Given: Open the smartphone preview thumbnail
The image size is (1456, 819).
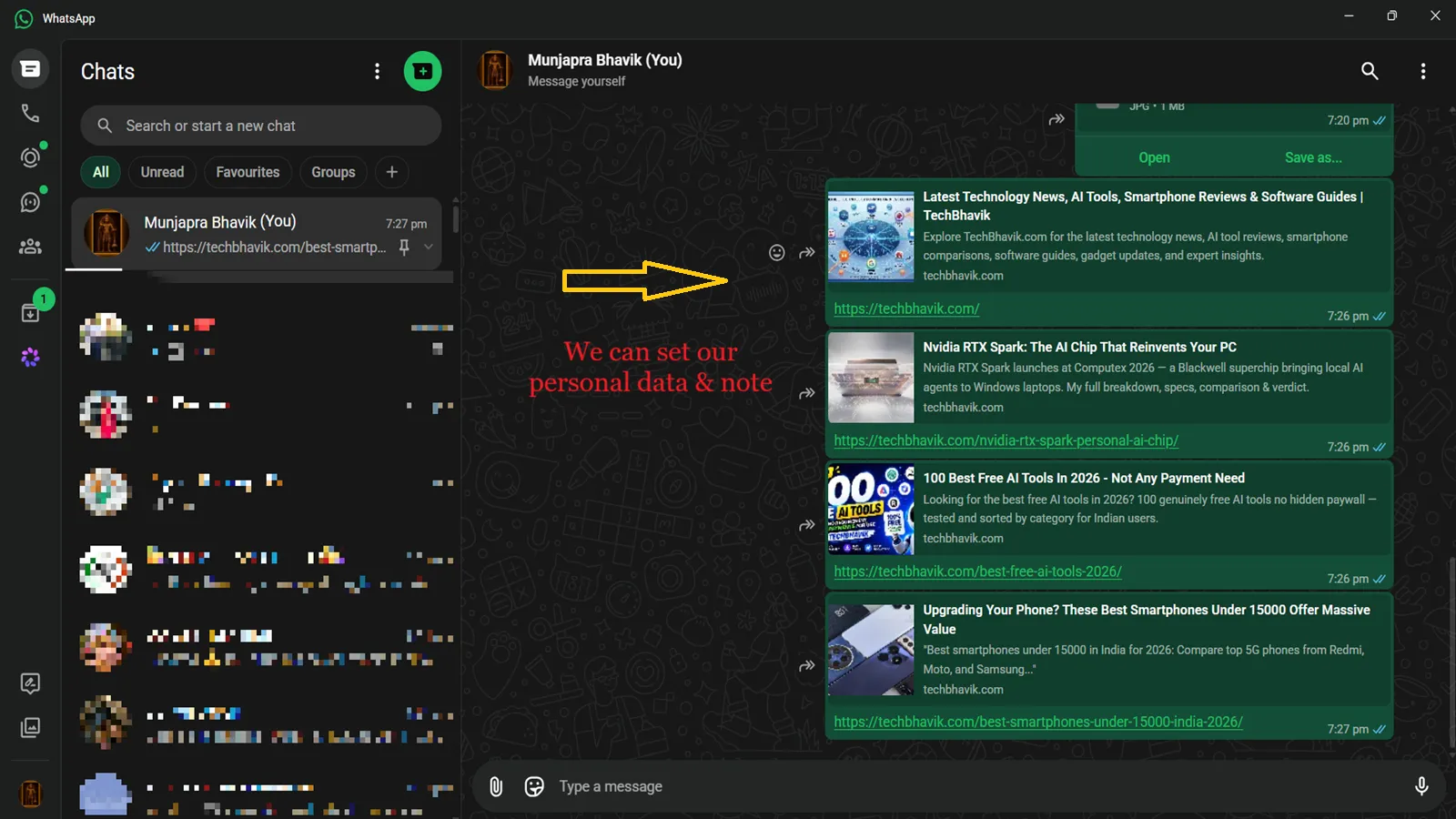Looking at the screenshot, I should pyautogui.click(x=871, y=650).
